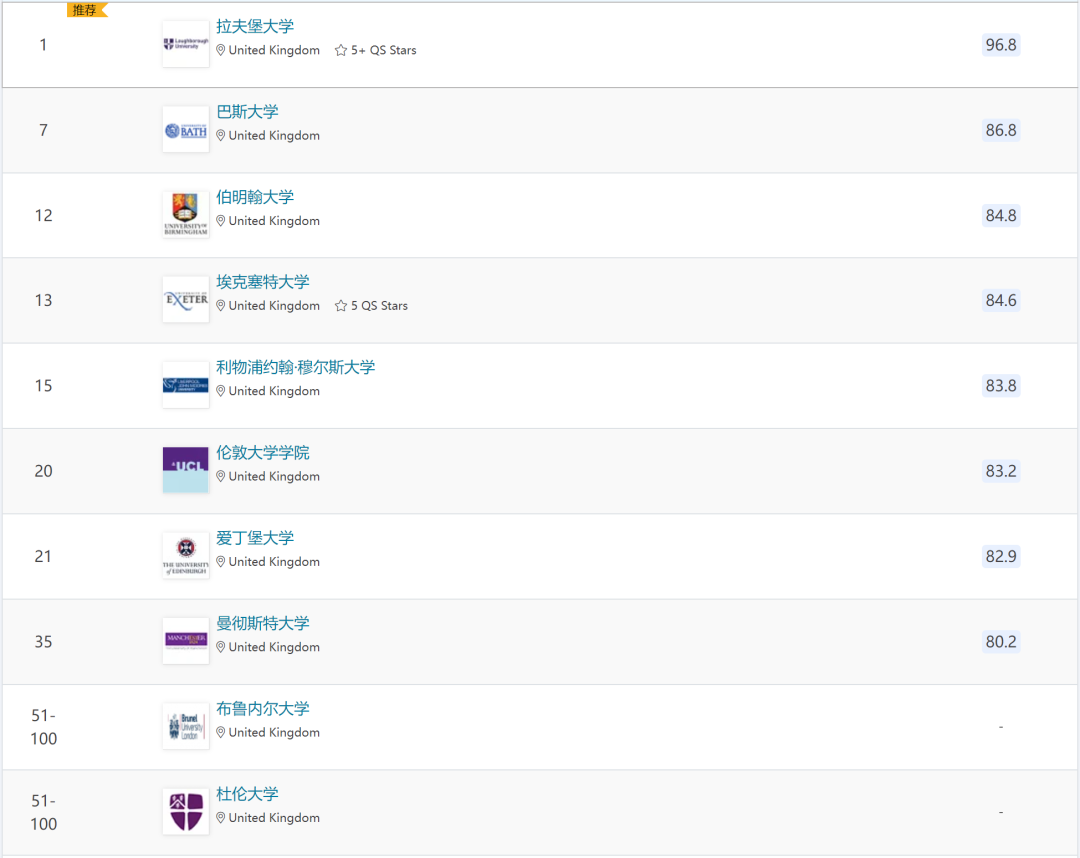Viewport: 1080px width, 858px height.
Task: Open the 埃克塞特大学 university link
Action: [x=262, y=282]
